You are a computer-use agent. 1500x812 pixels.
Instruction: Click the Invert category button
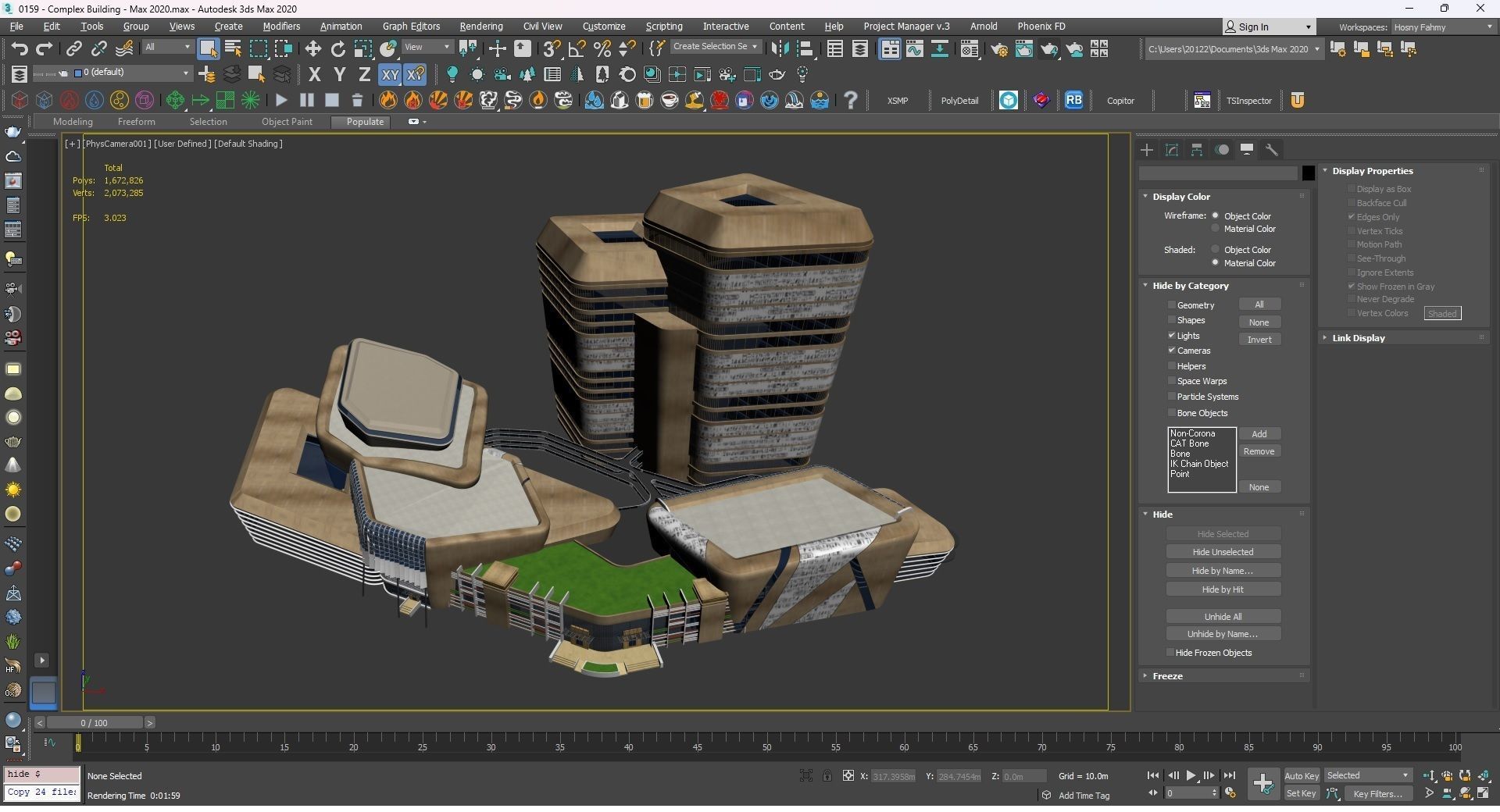tap(1259, 340)
